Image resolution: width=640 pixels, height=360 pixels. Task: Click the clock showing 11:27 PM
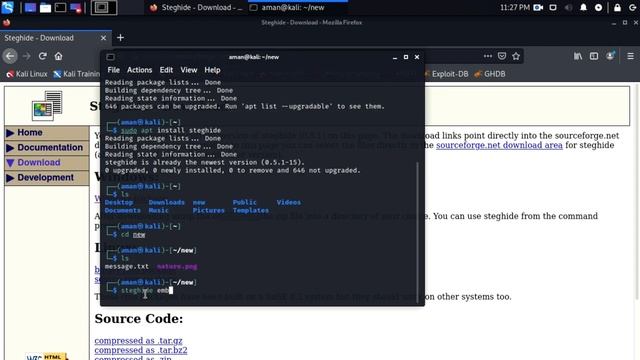514,7
